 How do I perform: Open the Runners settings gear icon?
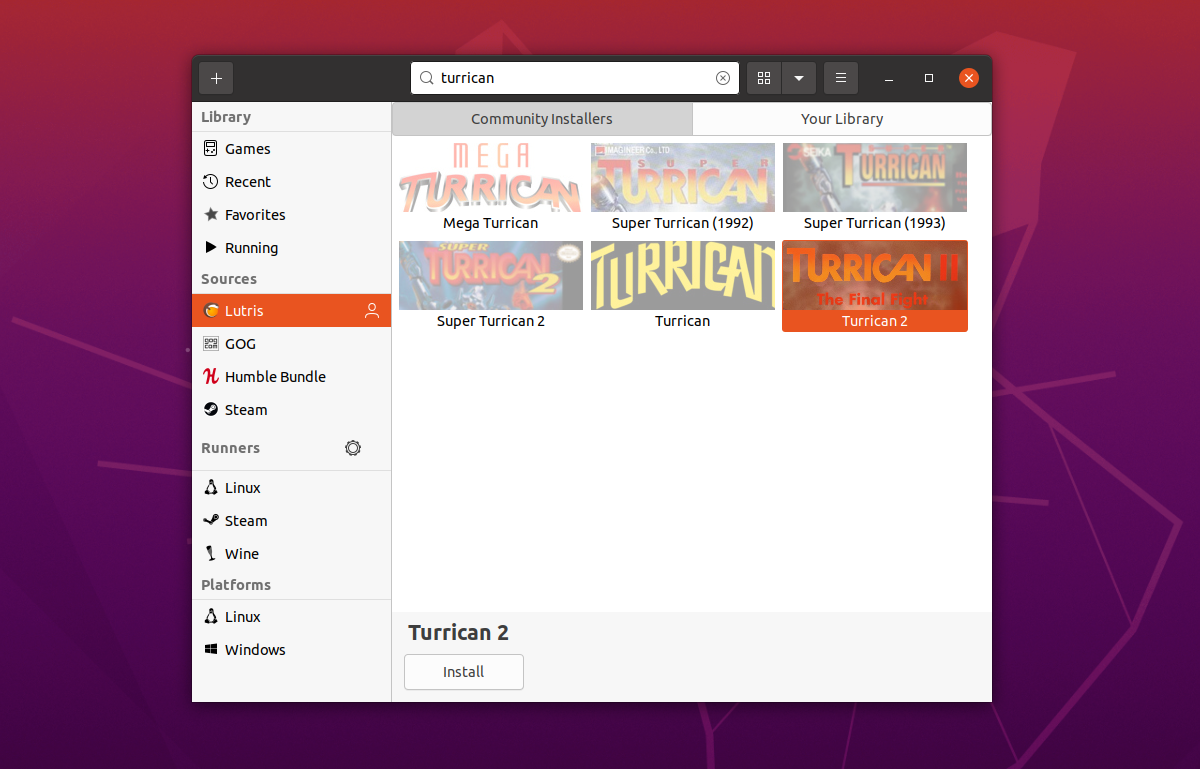coord(353,448)
